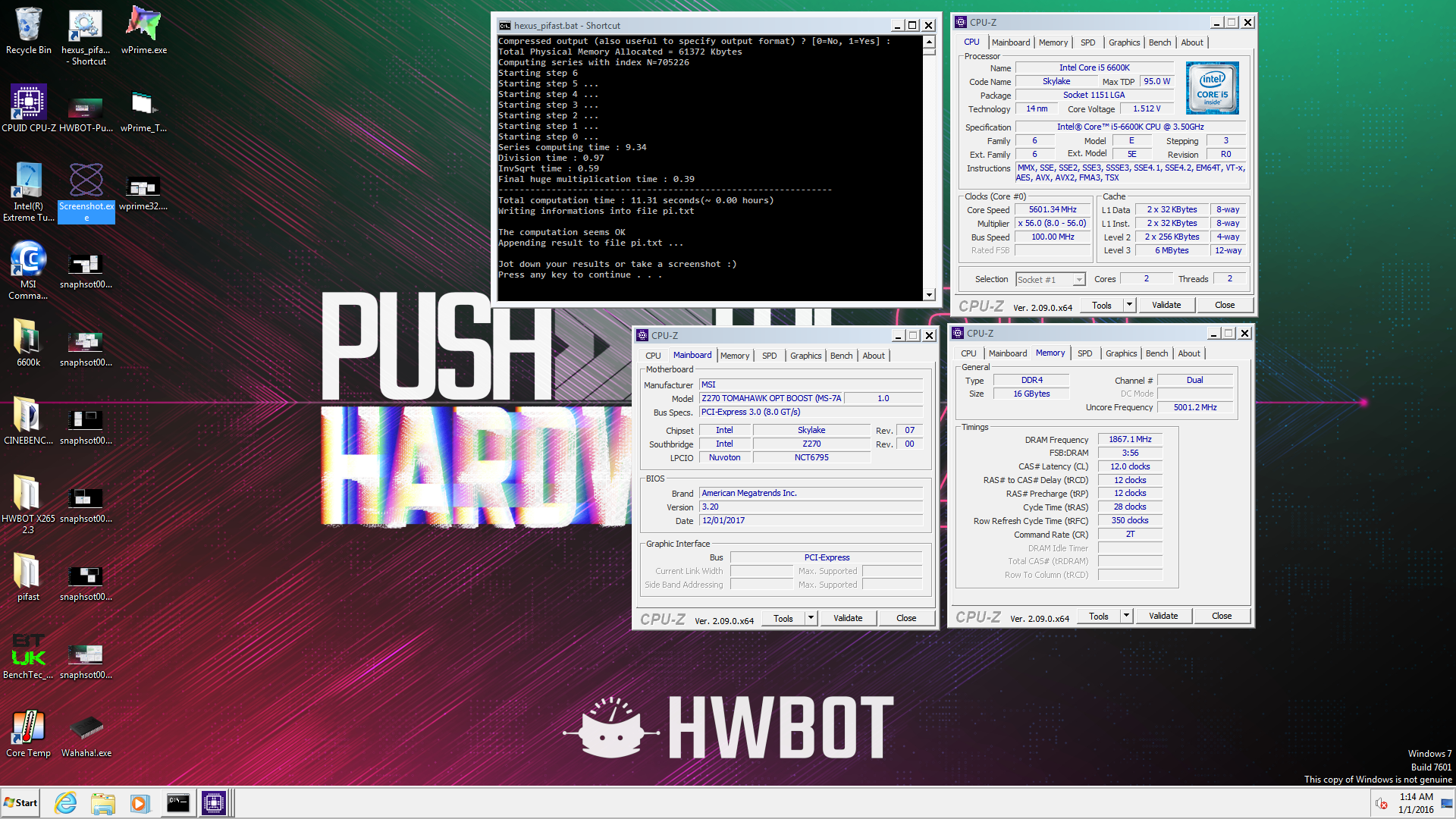Launch Core Temp desktop icon

[x=28, y=734]
